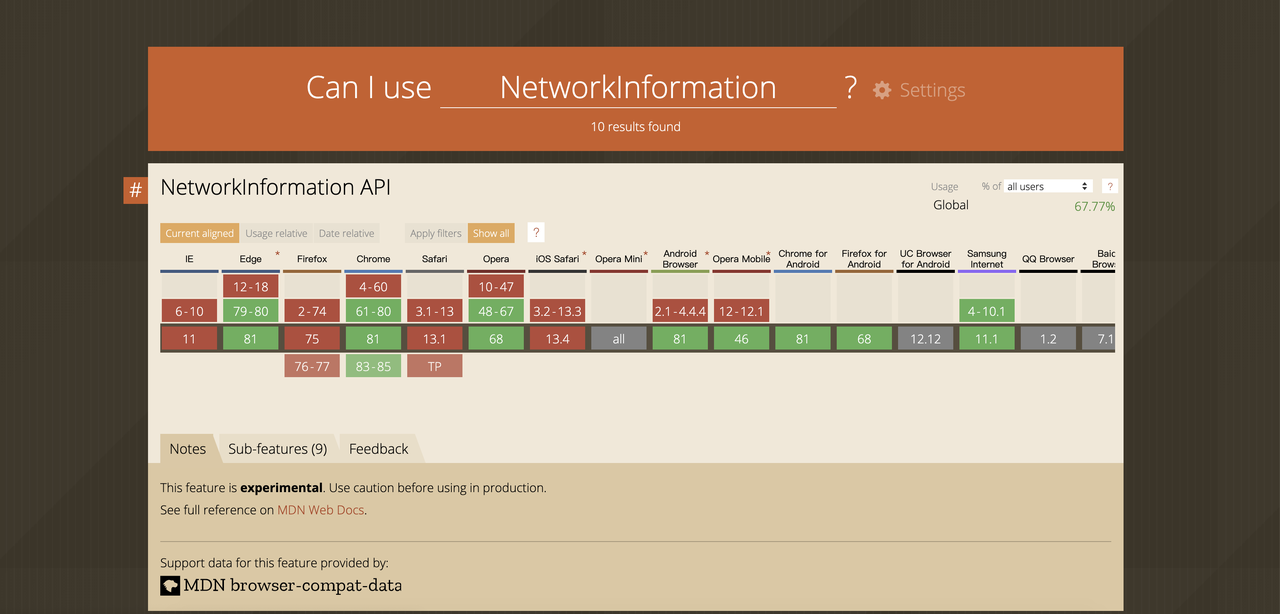
Task: Click the Android Browser column header
Action: click(680, 259)
